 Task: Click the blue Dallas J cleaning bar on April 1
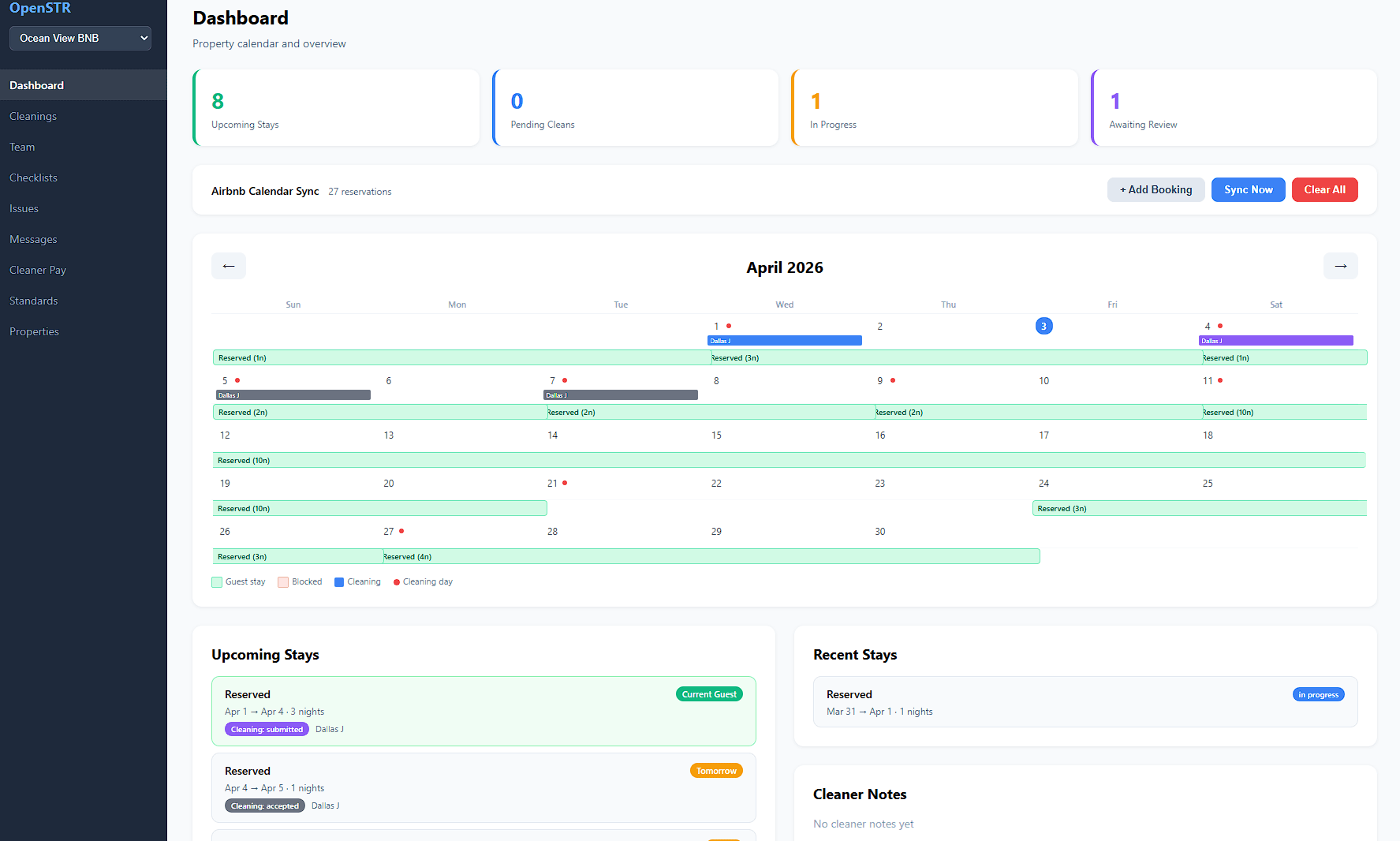coord(784,341)
